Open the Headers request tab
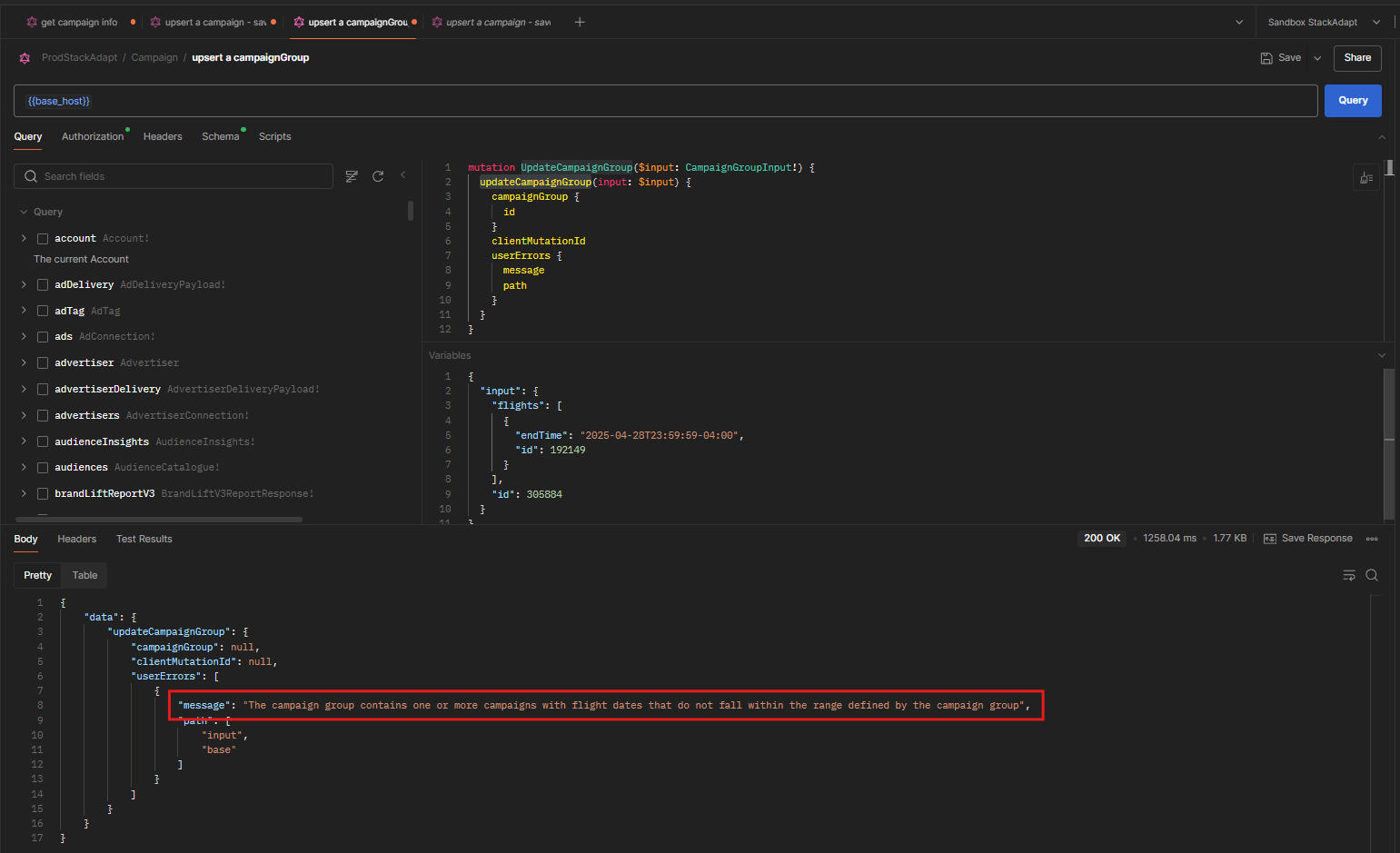This screenshot has height=853, width=1400. coord(163,136)
